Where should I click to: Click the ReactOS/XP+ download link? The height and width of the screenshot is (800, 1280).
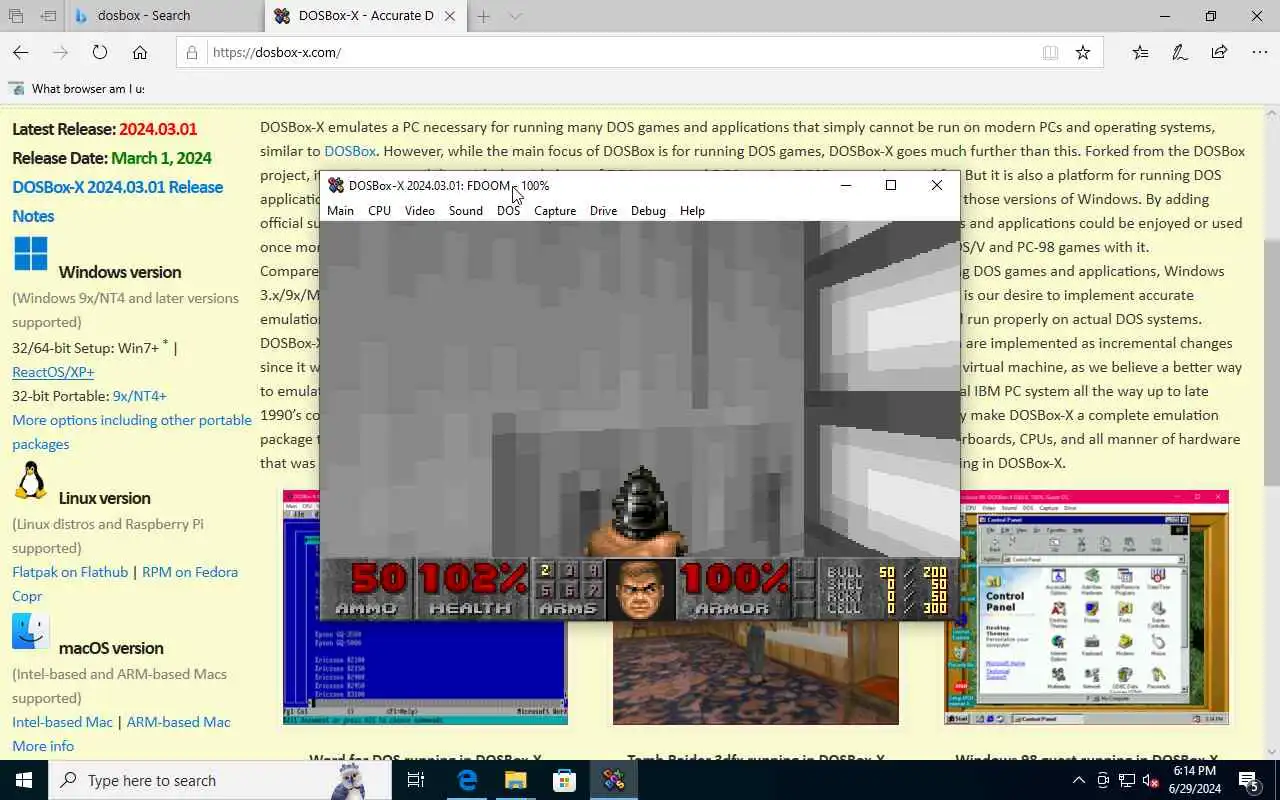tap(53, 372)
